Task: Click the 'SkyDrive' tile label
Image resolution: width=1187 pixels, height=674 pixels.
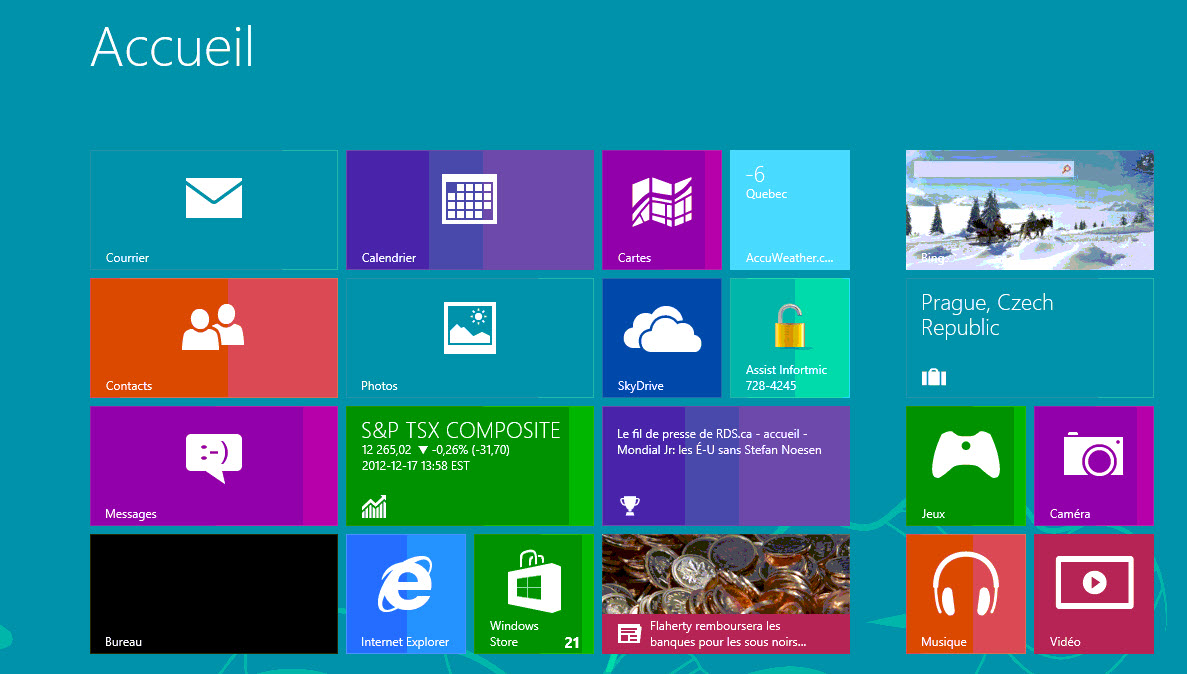Action: click(640, 385)
